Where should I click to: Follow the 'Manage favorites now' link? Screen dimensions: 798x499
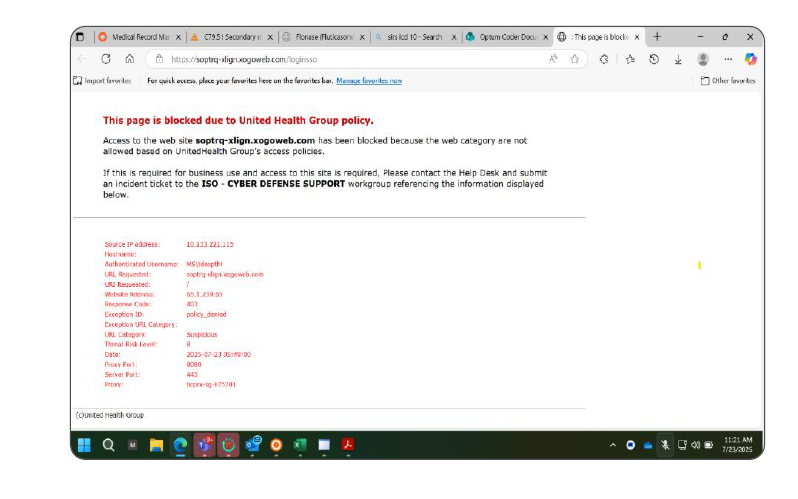(x=369, y=80)
